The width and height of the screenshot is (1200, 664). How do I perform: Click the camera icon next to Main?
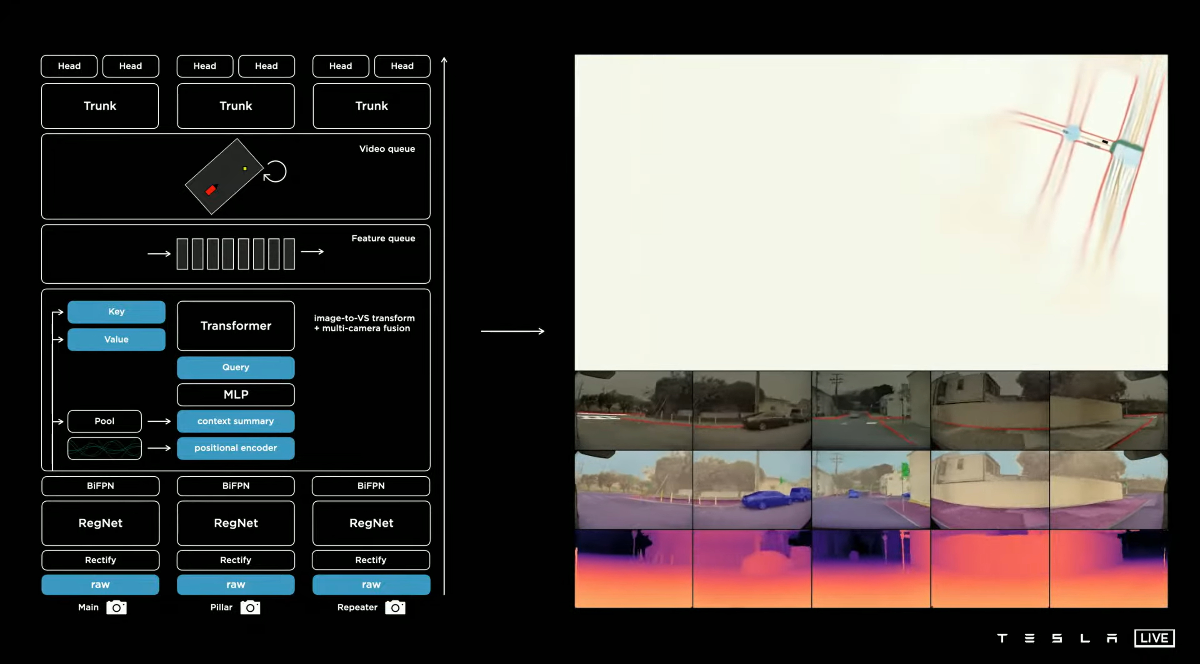point(116,607)
